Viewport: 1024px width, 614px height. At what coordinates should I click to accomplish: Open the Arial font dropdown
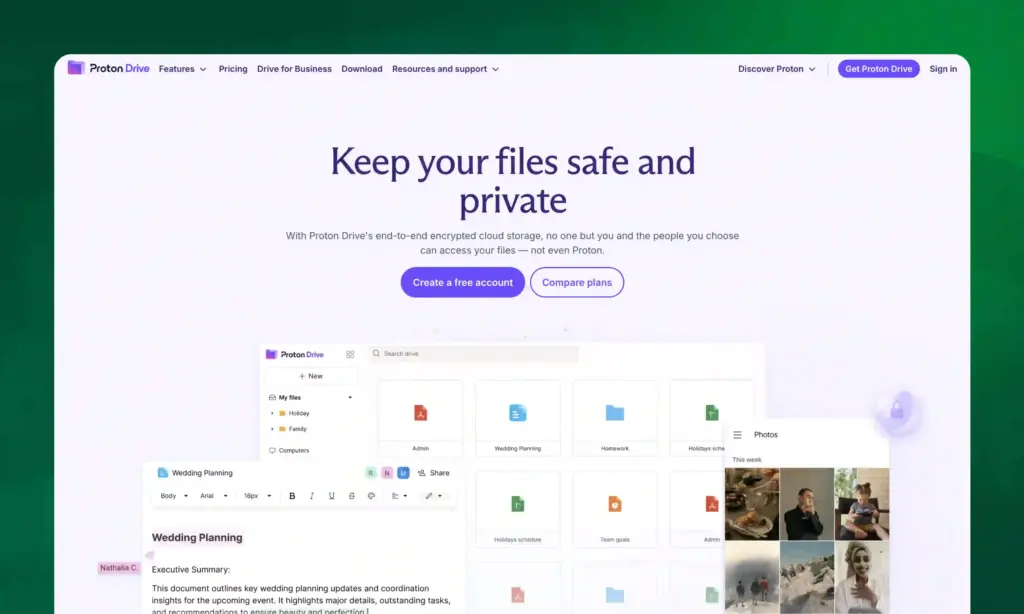[x=214, y=496]
